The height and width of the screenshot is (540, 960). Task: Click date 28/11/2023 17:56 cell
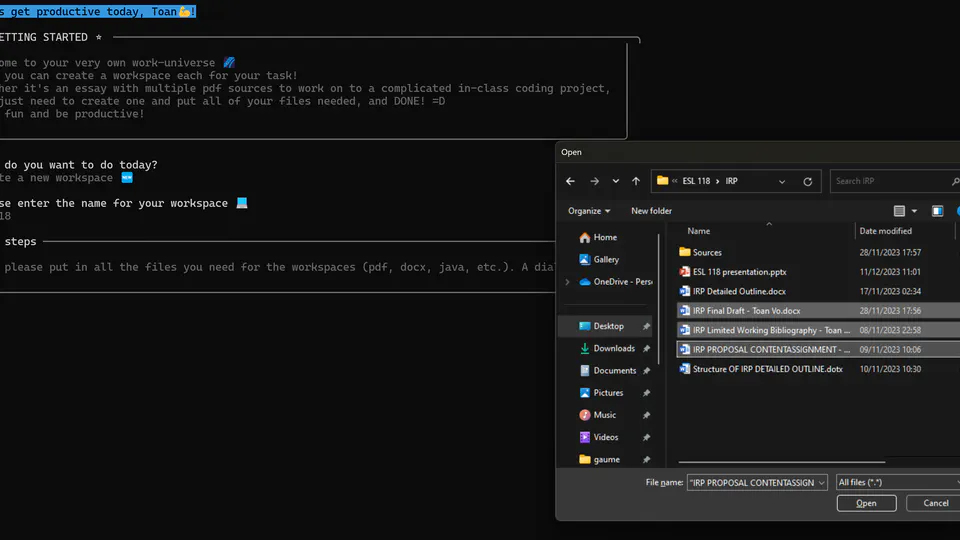pyautogui.click(x=890, y=310)
